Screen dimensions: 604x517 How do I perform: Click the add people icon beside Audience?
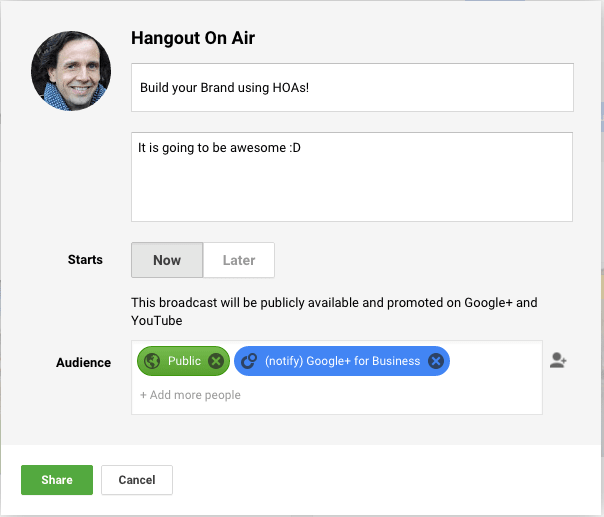558,361
